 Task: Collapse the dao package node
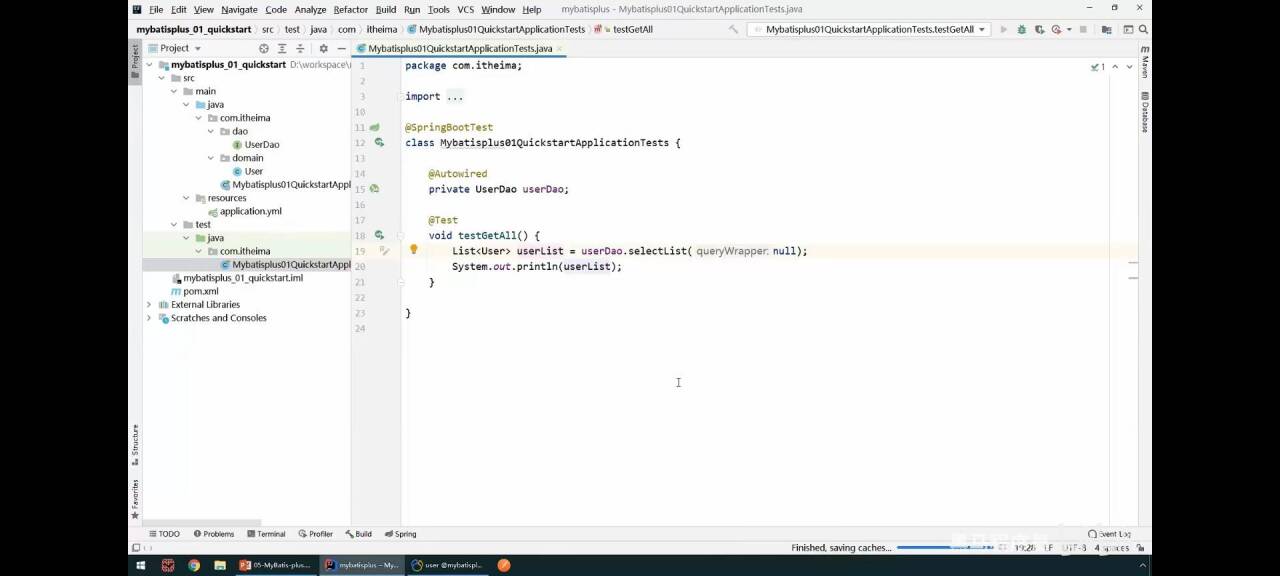coord(211,131)
